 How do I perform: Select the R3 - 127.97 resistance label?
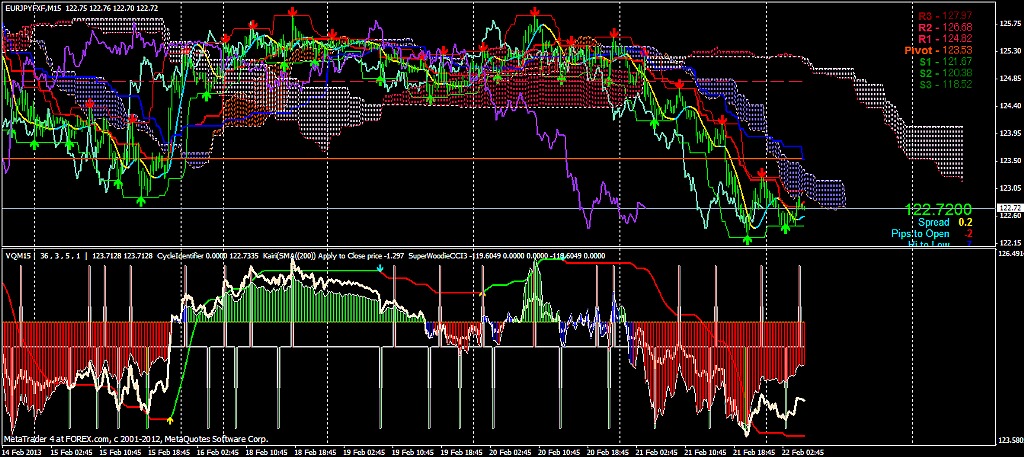pos(944,16)
